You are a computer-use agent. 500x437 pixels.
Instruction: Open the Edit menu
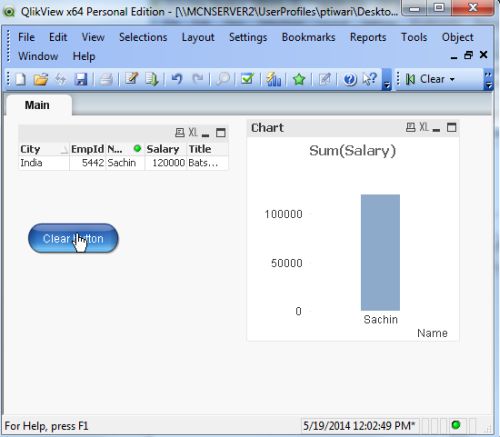(x=58, y=37)
